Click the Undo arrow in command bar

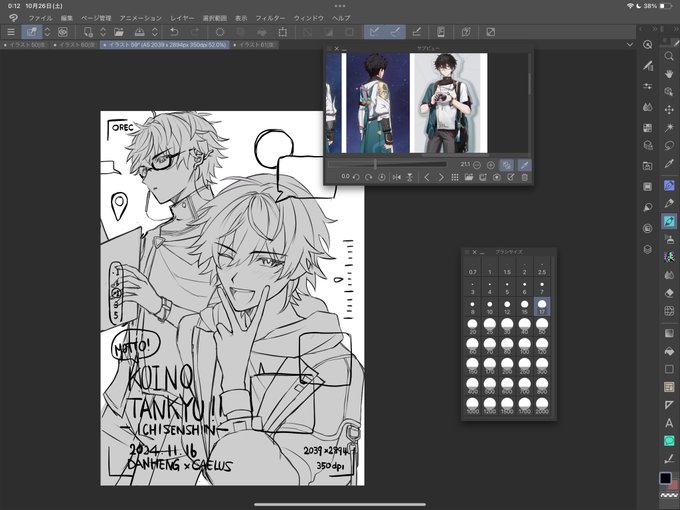click(x=174, y=32)
